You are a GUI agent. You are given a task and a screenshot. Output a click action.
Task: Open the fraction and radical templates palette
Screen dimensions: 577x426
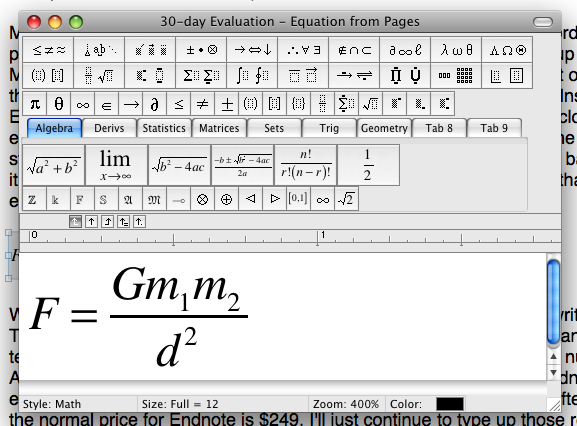pyautogui.click(x=99, y=75)
